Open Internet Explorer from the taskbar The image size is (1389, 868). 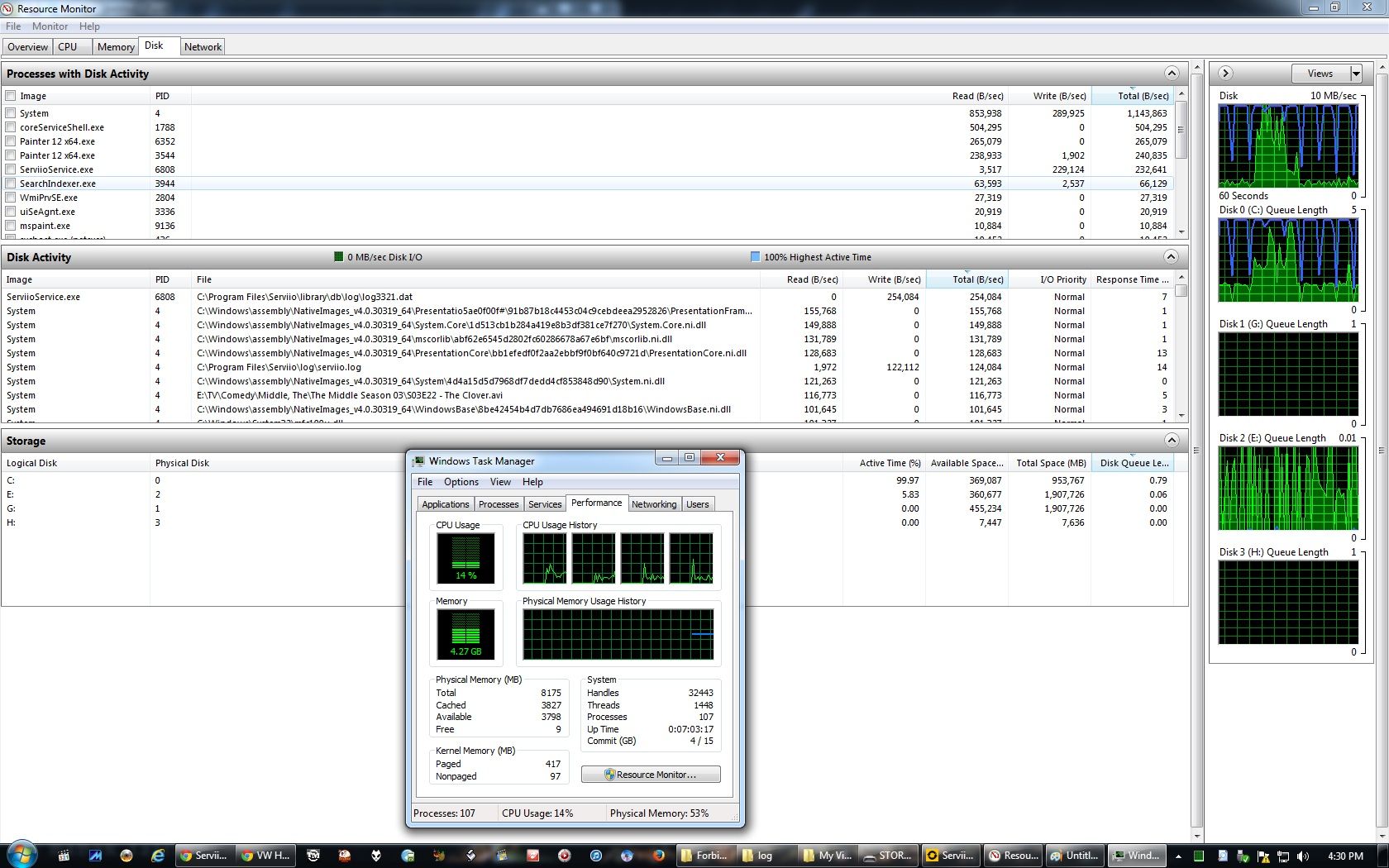[157, 856]
